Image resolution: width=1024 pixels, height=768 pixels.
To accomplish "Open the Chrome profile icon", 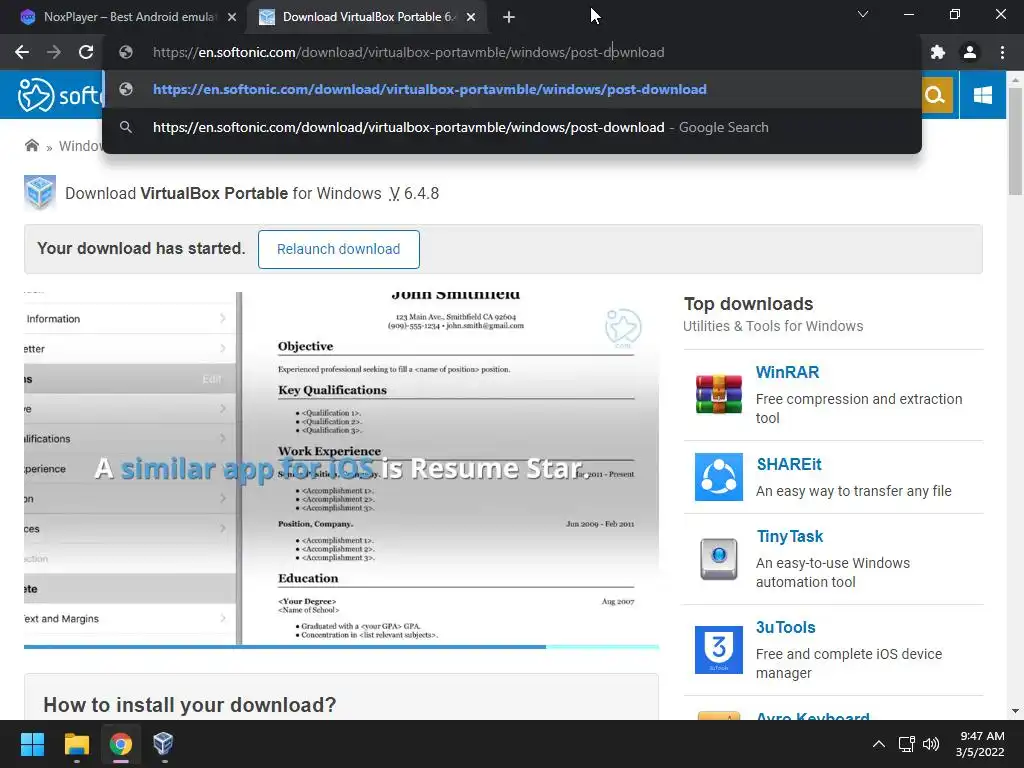I will tap(970, 52).
